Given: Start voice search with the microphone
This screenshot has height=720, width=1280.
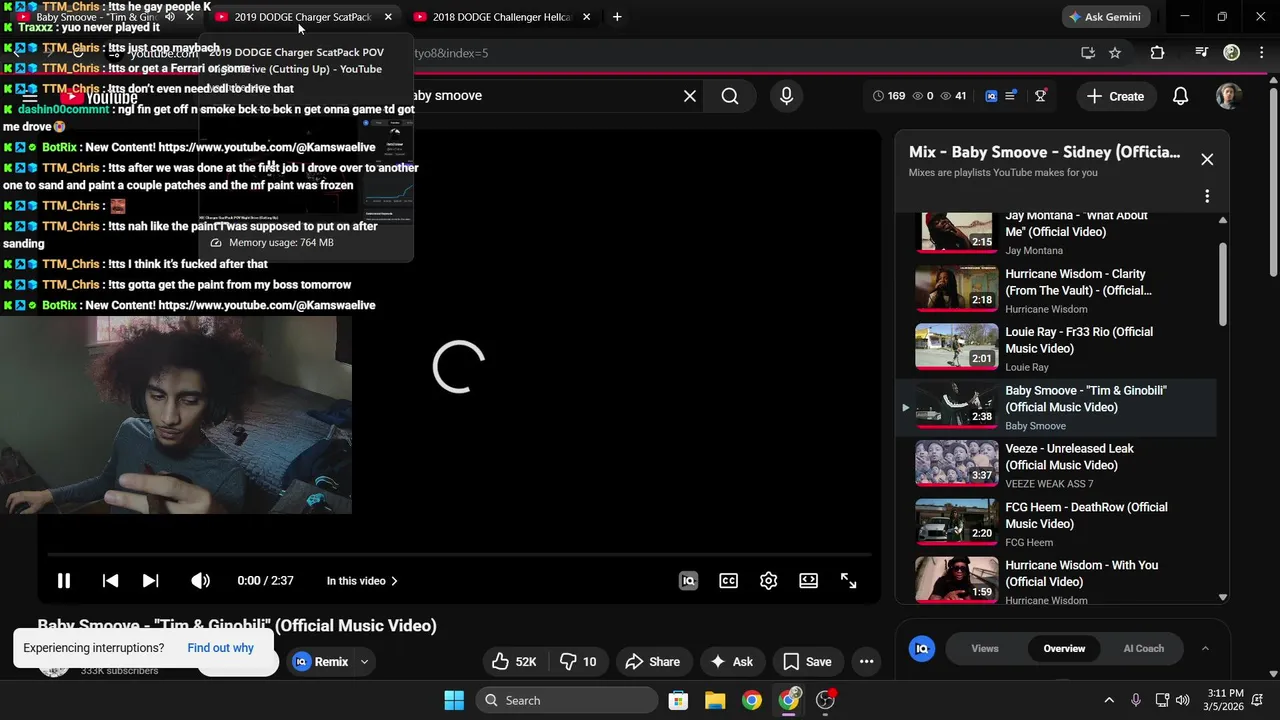Looking at the screenshot, I should pos(786,96).
